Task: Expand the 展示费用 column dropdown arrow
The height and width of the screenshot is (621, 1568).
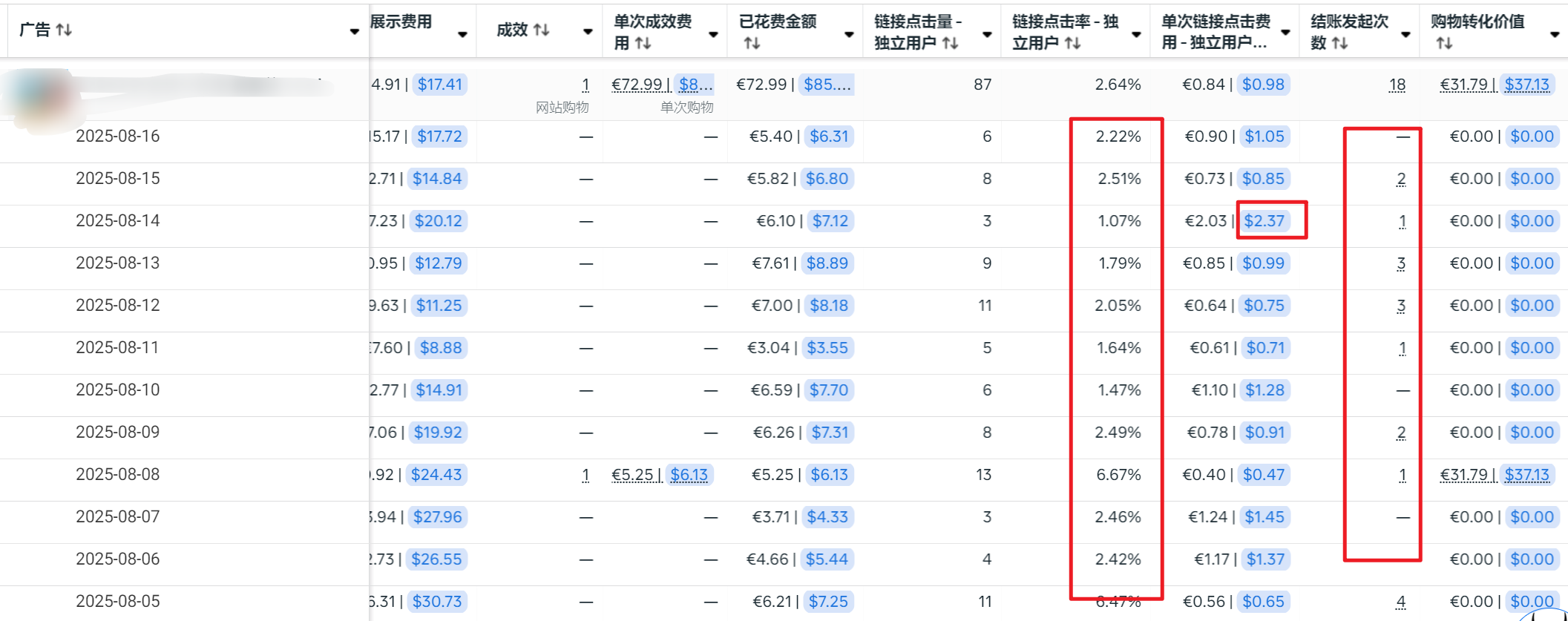Action: coord(462,34)
